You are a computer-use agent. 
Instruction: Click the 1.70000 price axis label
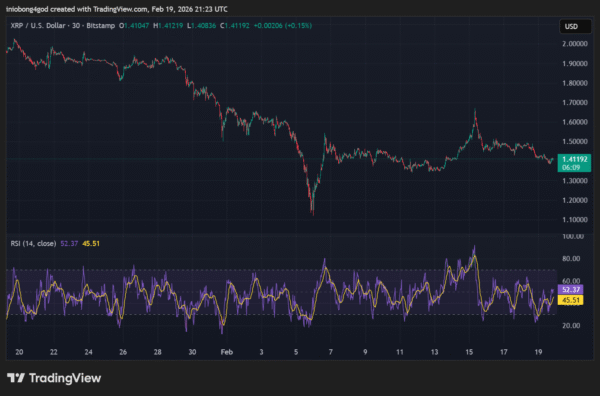[575, 102]
